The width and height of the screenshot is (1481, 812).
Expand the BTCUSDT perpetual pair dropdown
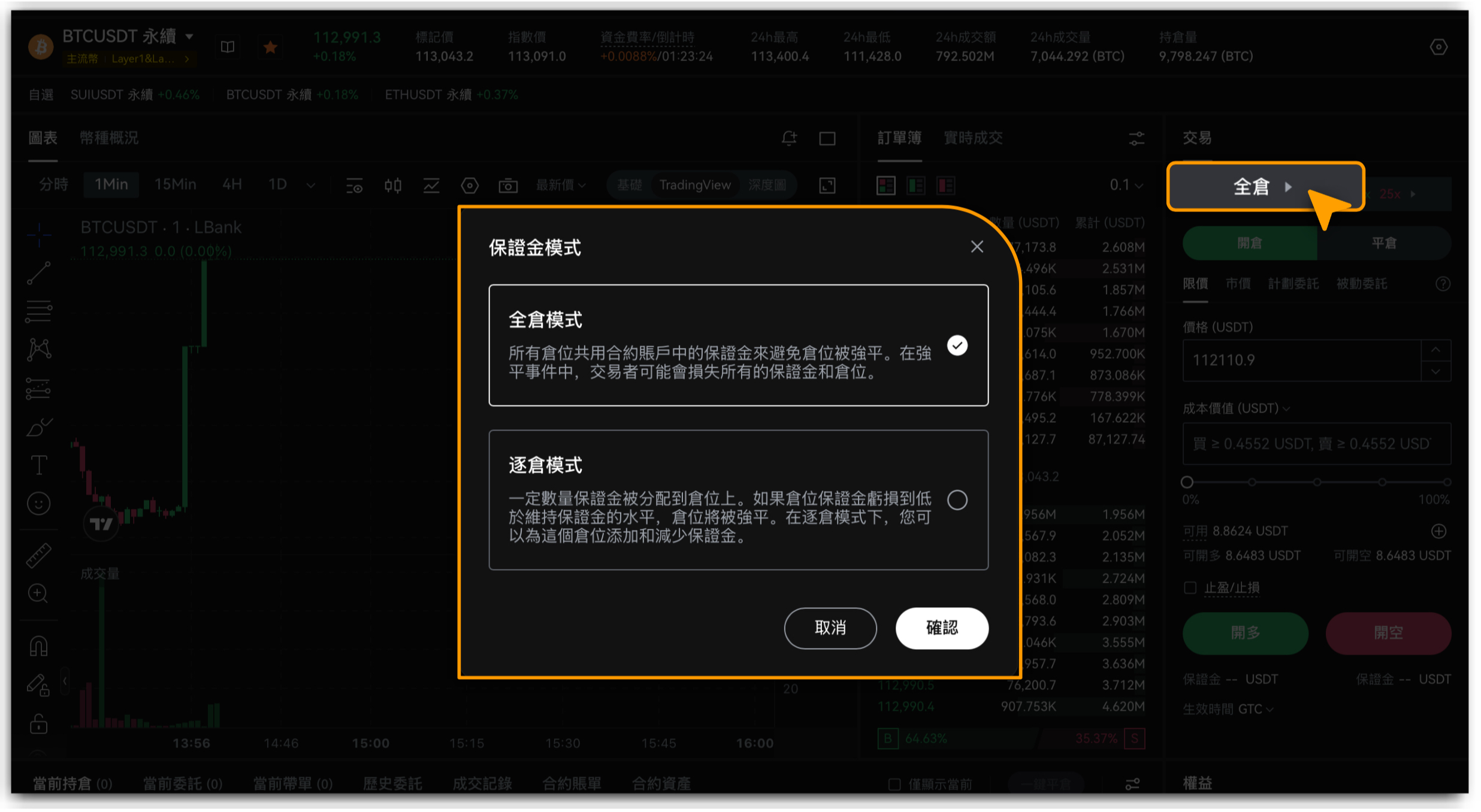(189, 37)
